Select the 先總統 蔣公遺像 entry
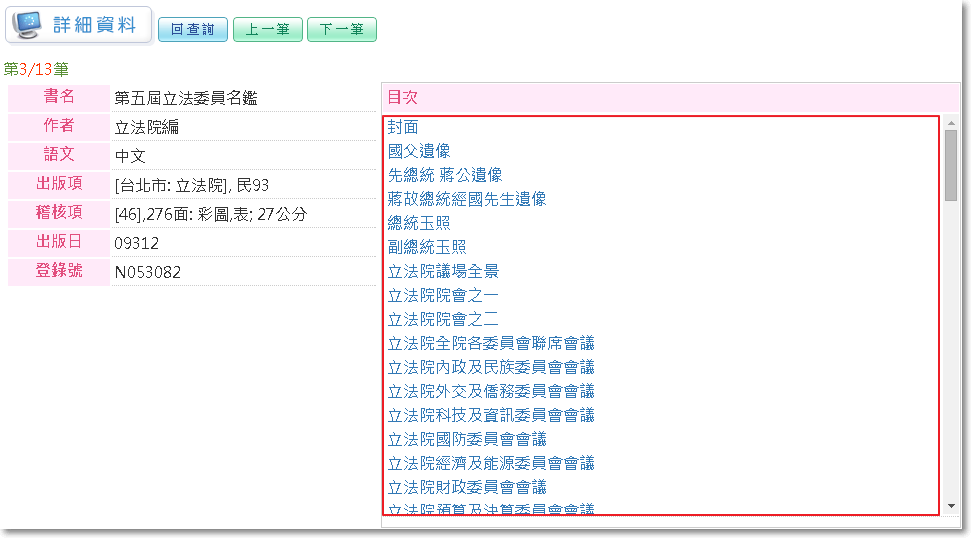This screenshot has width=971, height=538. click(x=444, y=175)
